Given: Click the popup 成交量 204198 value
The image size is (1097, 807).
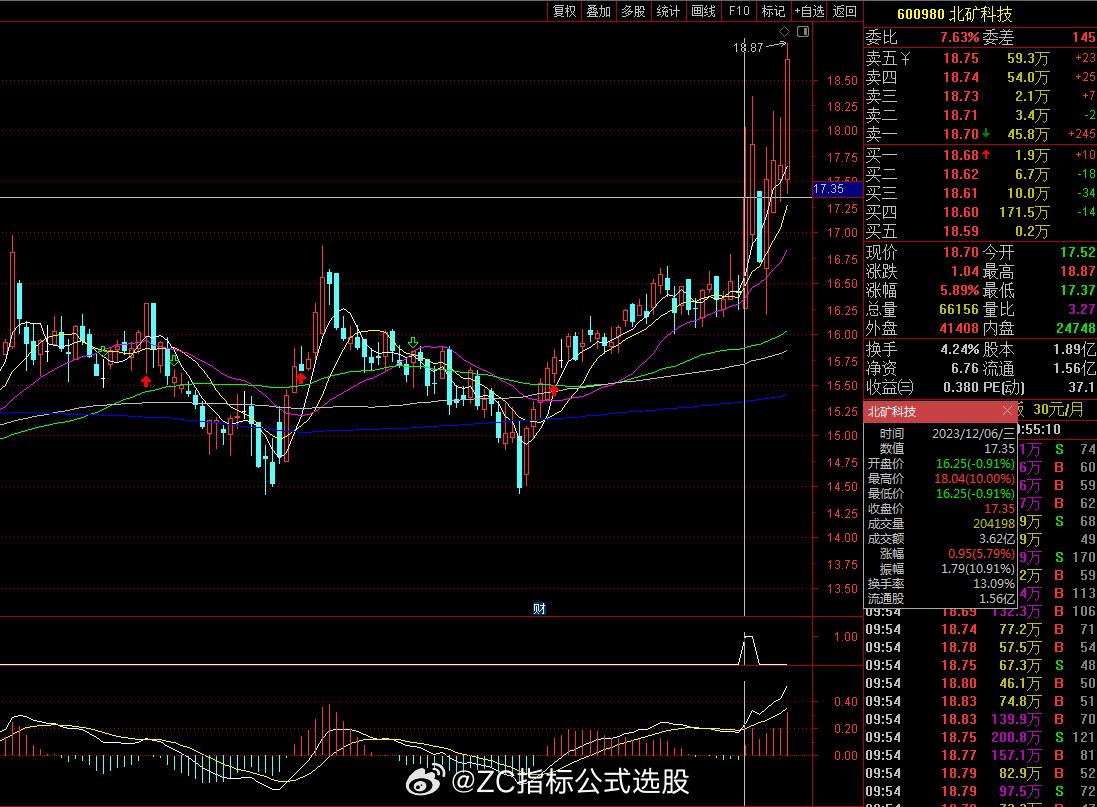Looking at the screenshot, I should [x=993, y=524].
